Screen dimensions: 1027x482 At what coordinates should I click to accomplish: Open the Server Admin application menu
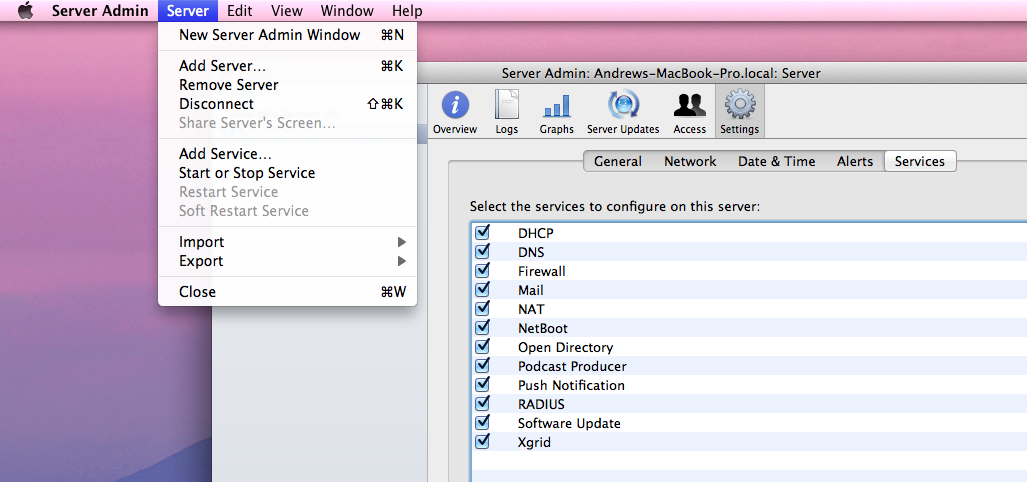(100, 10)
